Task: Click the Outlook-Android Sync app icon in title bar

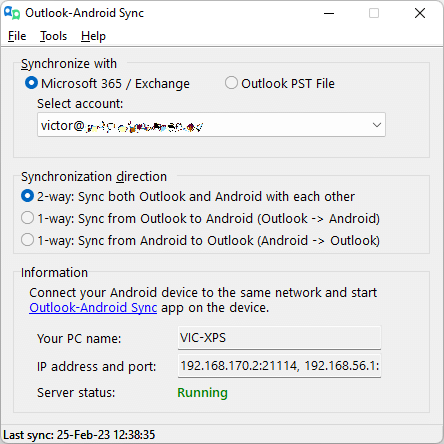Action: (x=12, y=13)
